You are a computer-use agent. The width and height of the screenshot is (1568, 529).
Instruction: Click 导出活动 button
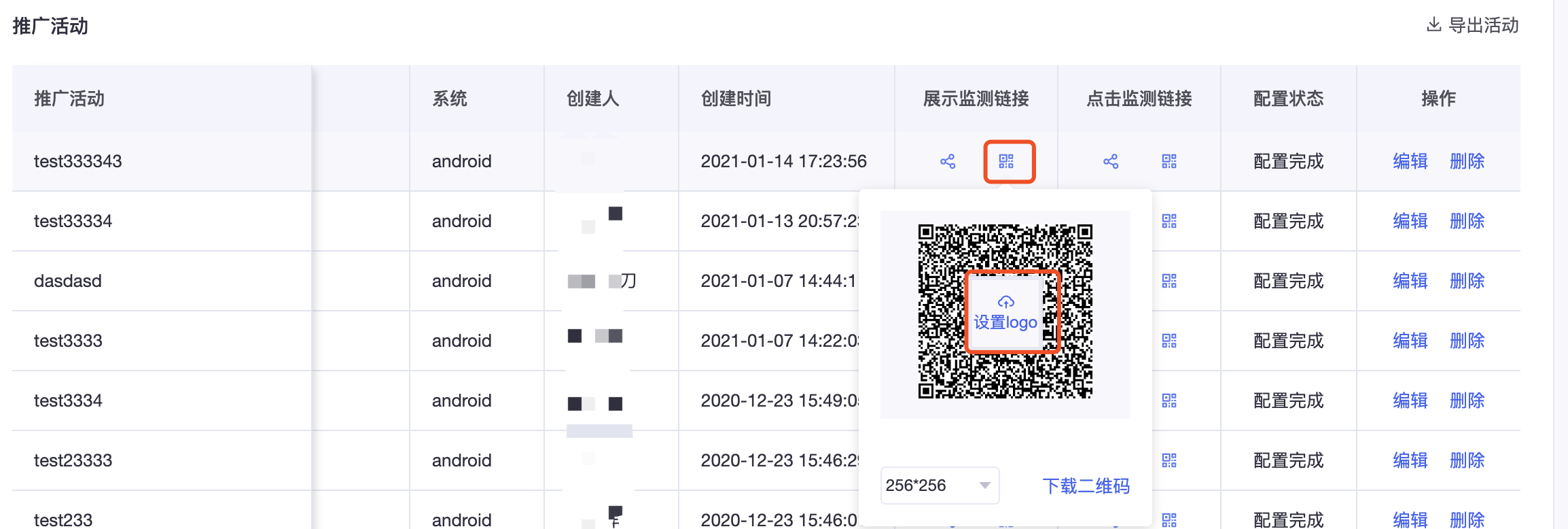[1472, 25]
